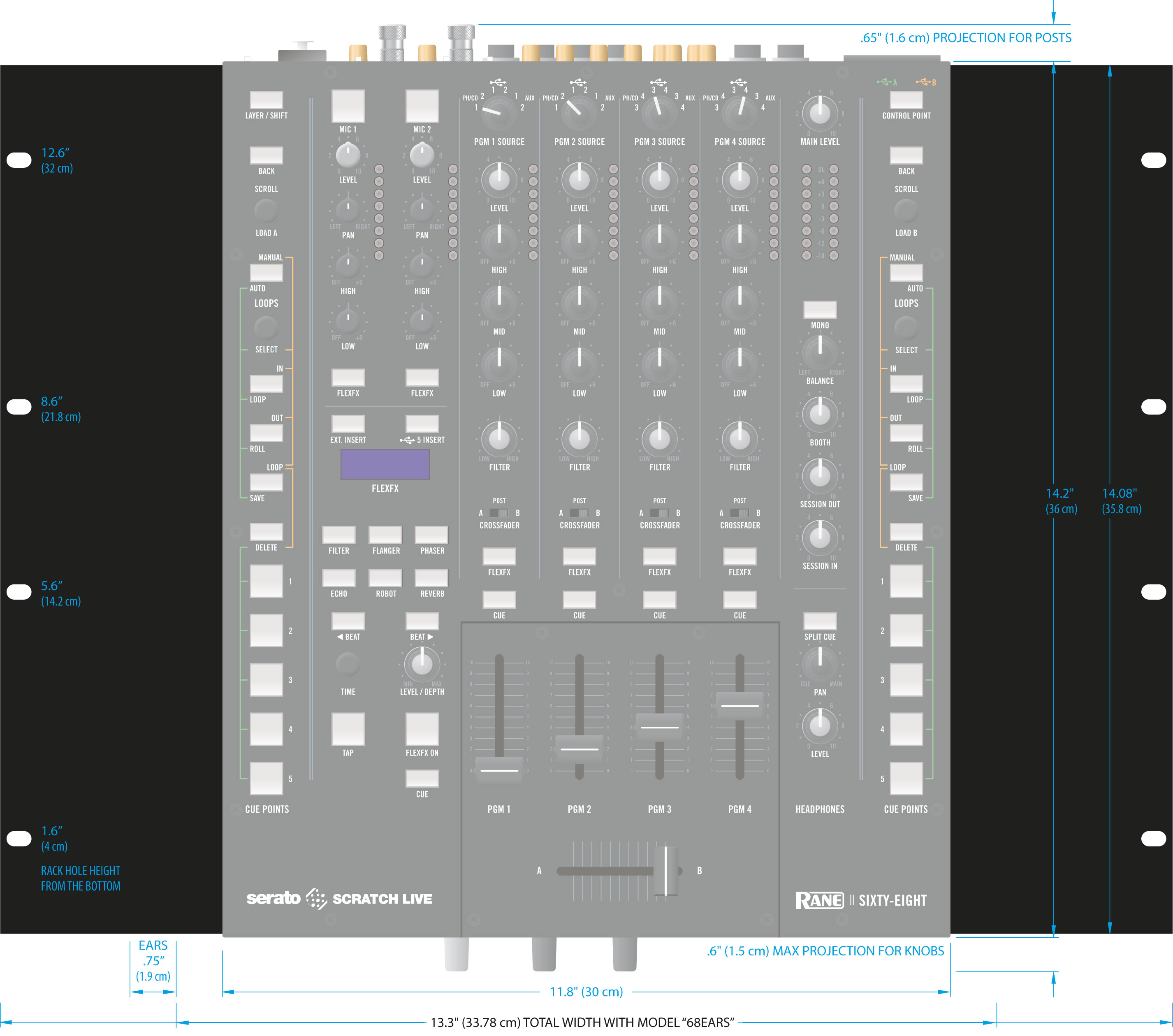Click the EXT. INSERT button
Viewport: 1173px width, 1036px height.
348,424
